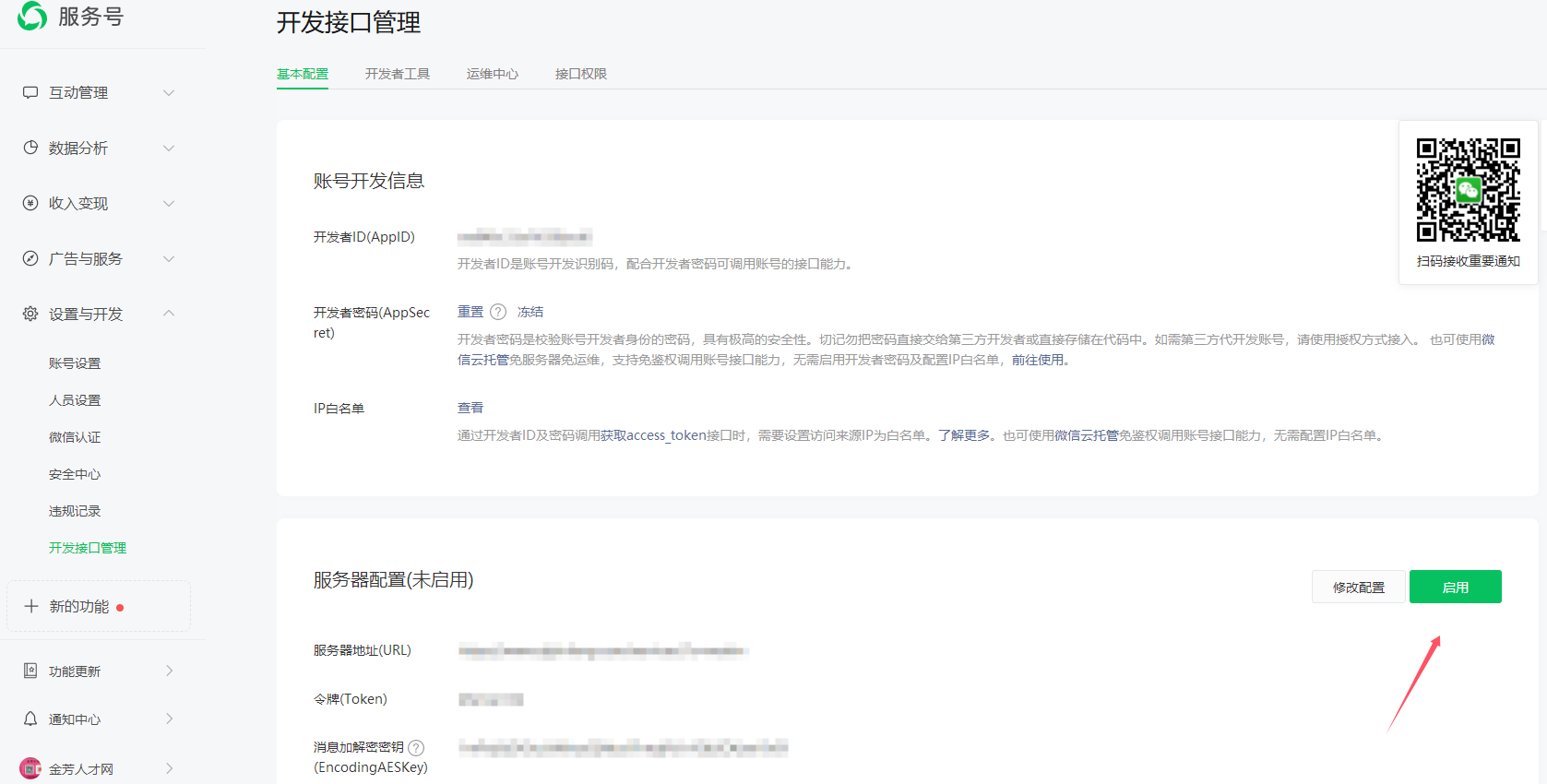This screenshot has height=784, width=1547.
Task: Click the 冻结 link for AppSecret
Action: 530,312
